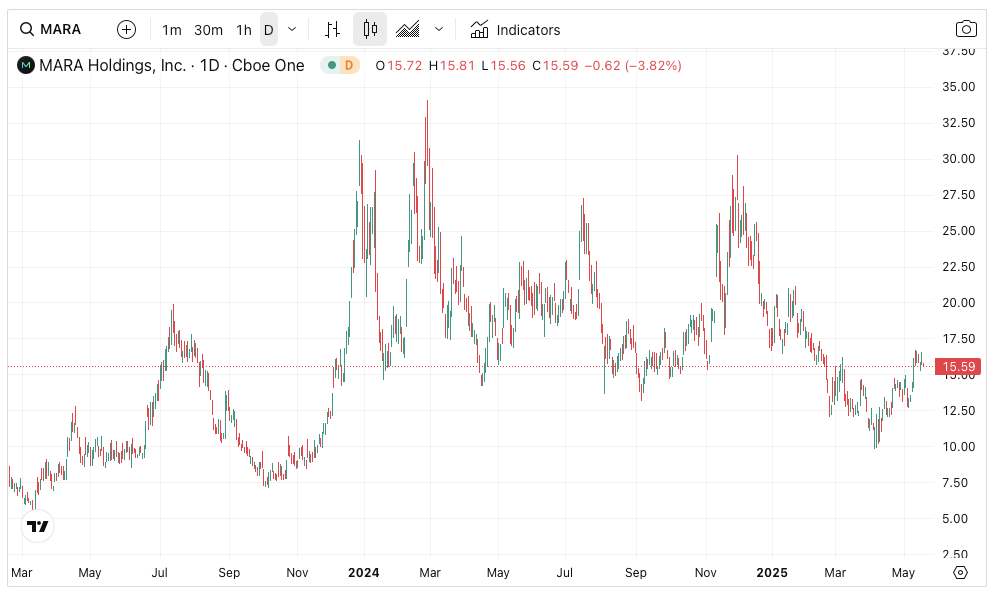Select the candles chart style
The height and width of the screenshot is (592, 992).
370,30
